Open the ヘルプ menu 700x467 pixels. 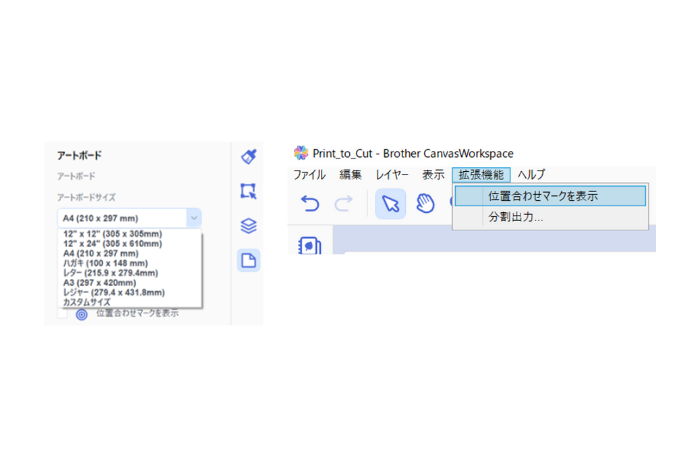click(531, 175)
